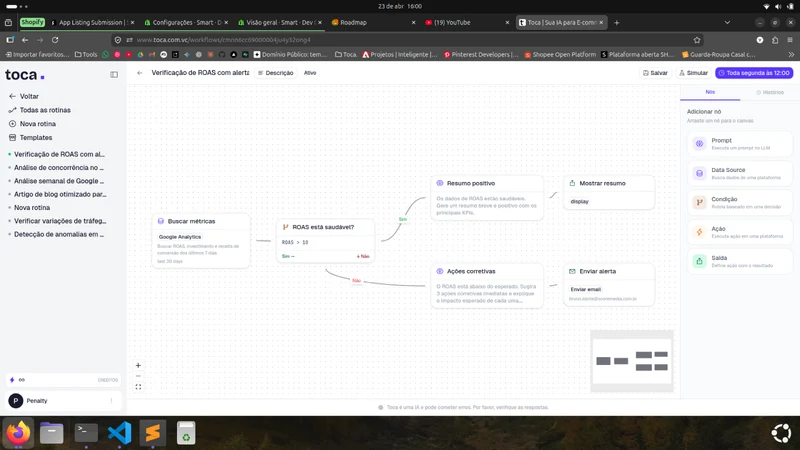Switch to Configurações Smart tab

[184, 22]
